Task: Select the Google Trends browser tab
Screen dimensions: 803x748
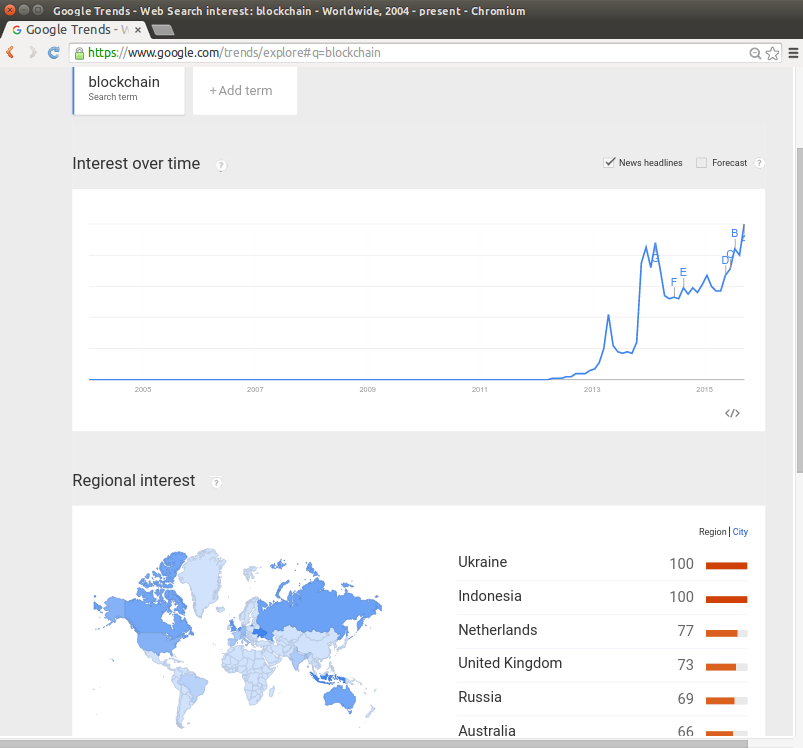Action: 76,30
